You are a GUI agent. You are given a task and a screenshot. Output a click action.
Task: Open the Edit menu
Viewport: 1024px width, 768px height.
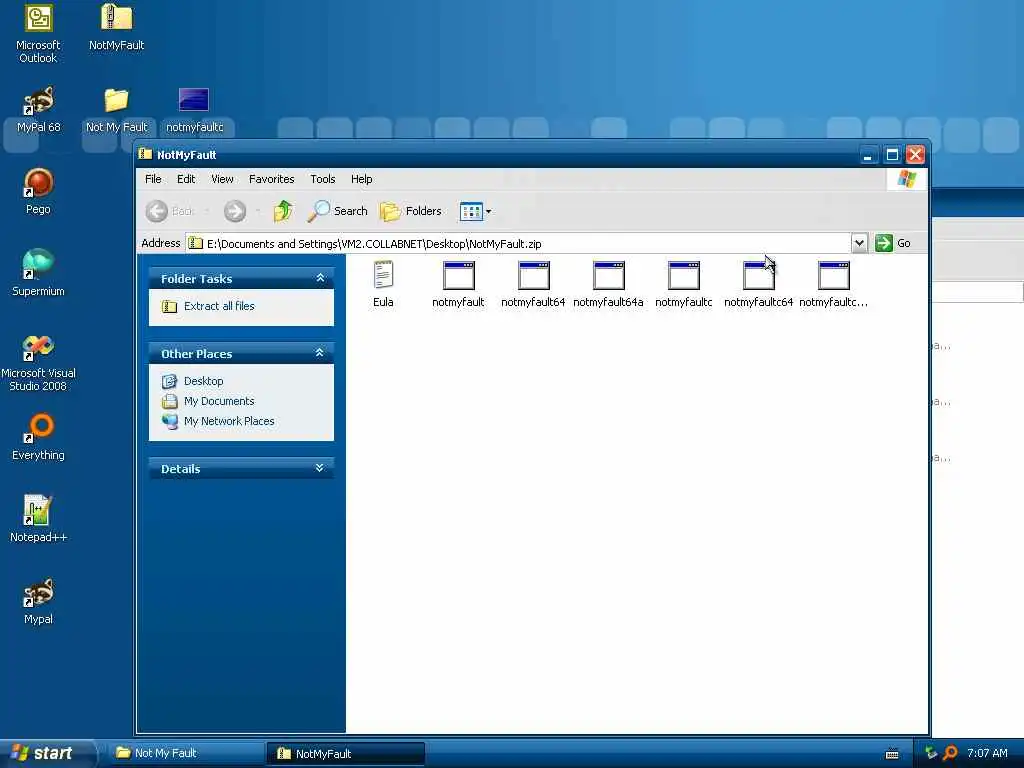(x=186, y=179)
